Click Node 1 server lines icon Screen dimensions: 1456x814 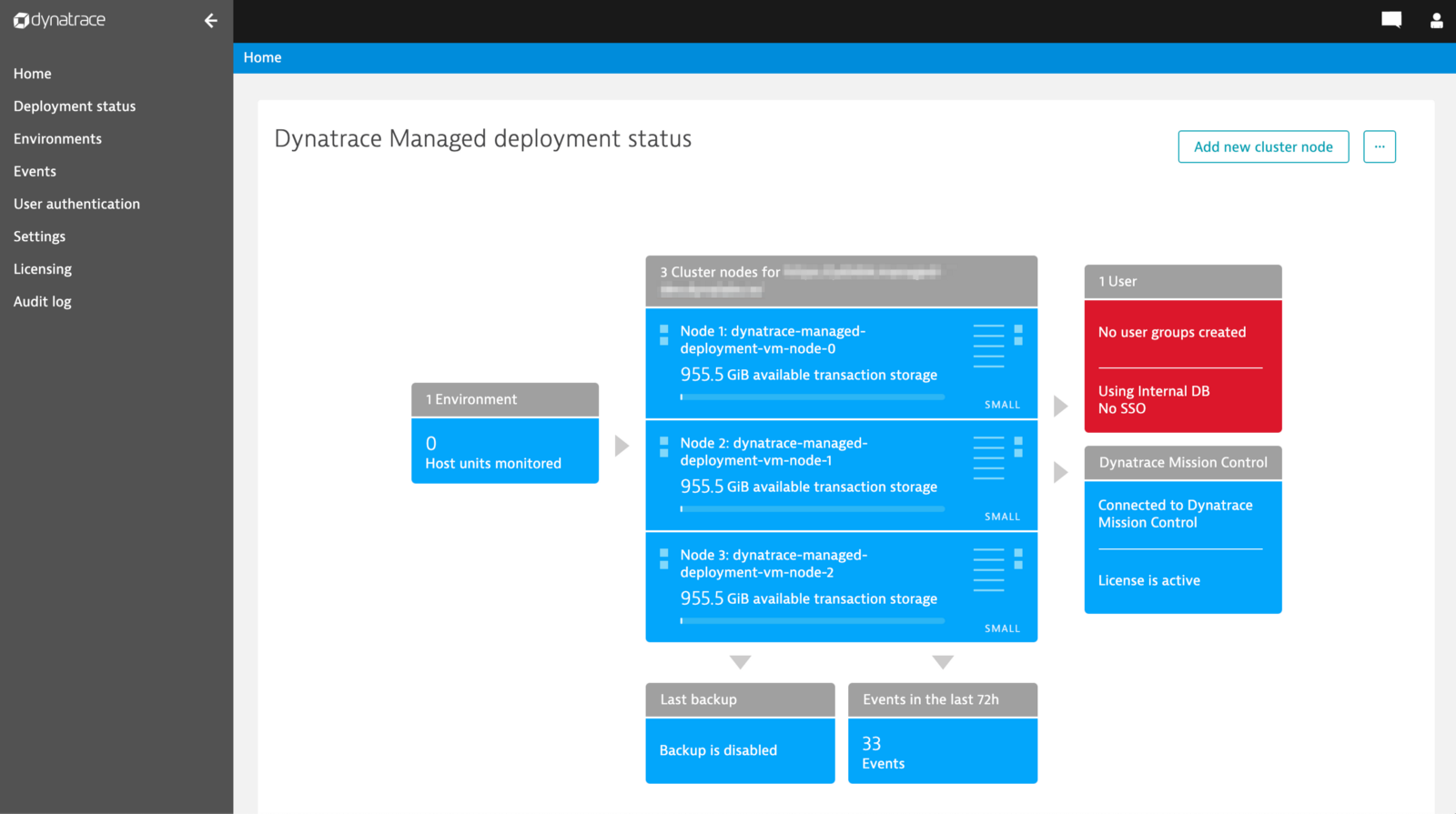(989, 346)
